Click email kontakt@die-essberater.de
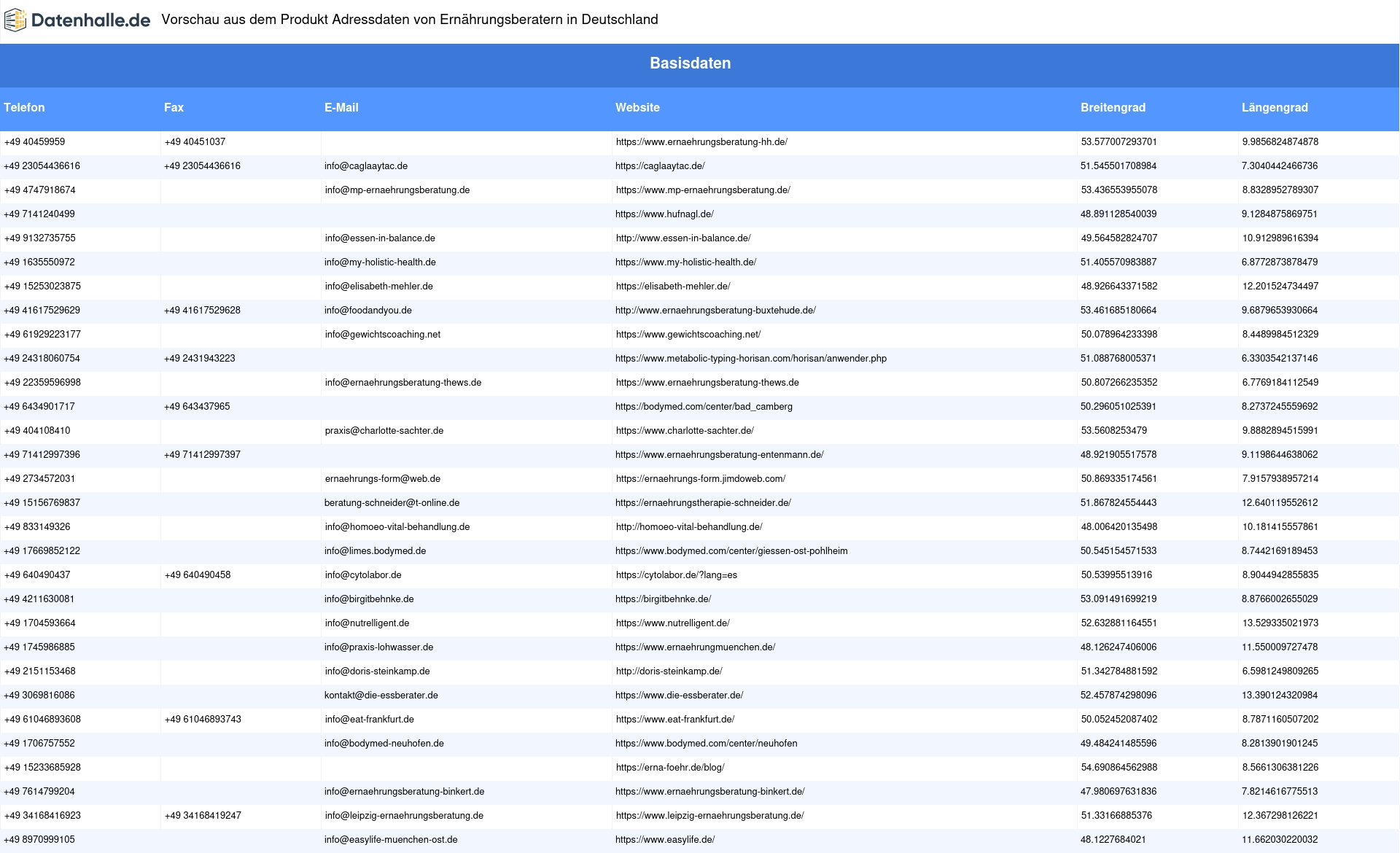This screenshot has width=1400, height=853. (381, 696)
